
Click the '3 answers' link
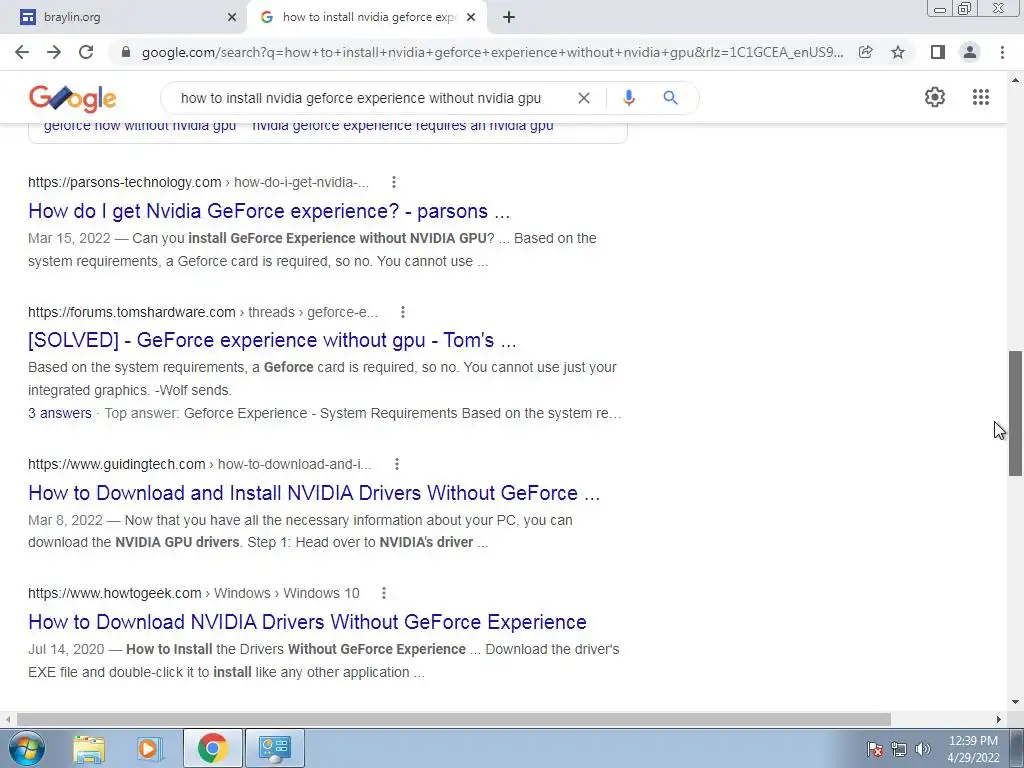(x=59, y=413)
